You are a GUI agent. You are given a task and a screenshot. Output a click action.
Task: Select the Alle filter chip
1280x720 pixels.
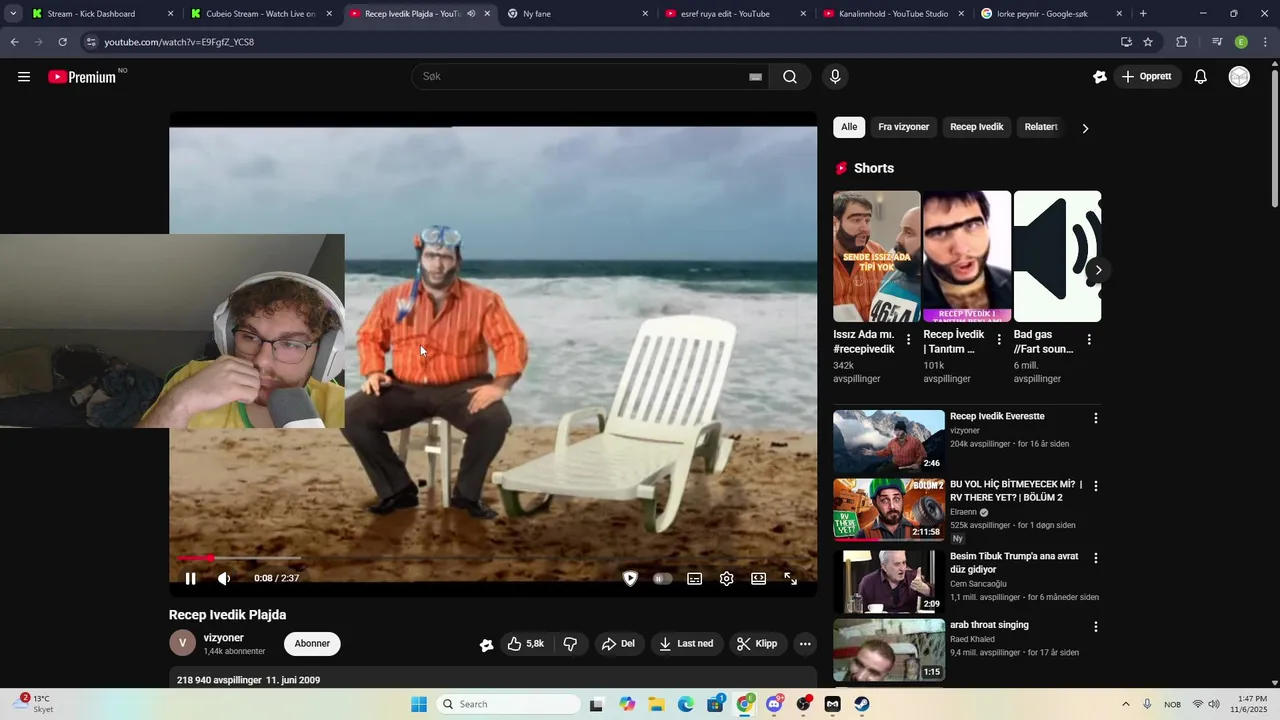[849, 127]
